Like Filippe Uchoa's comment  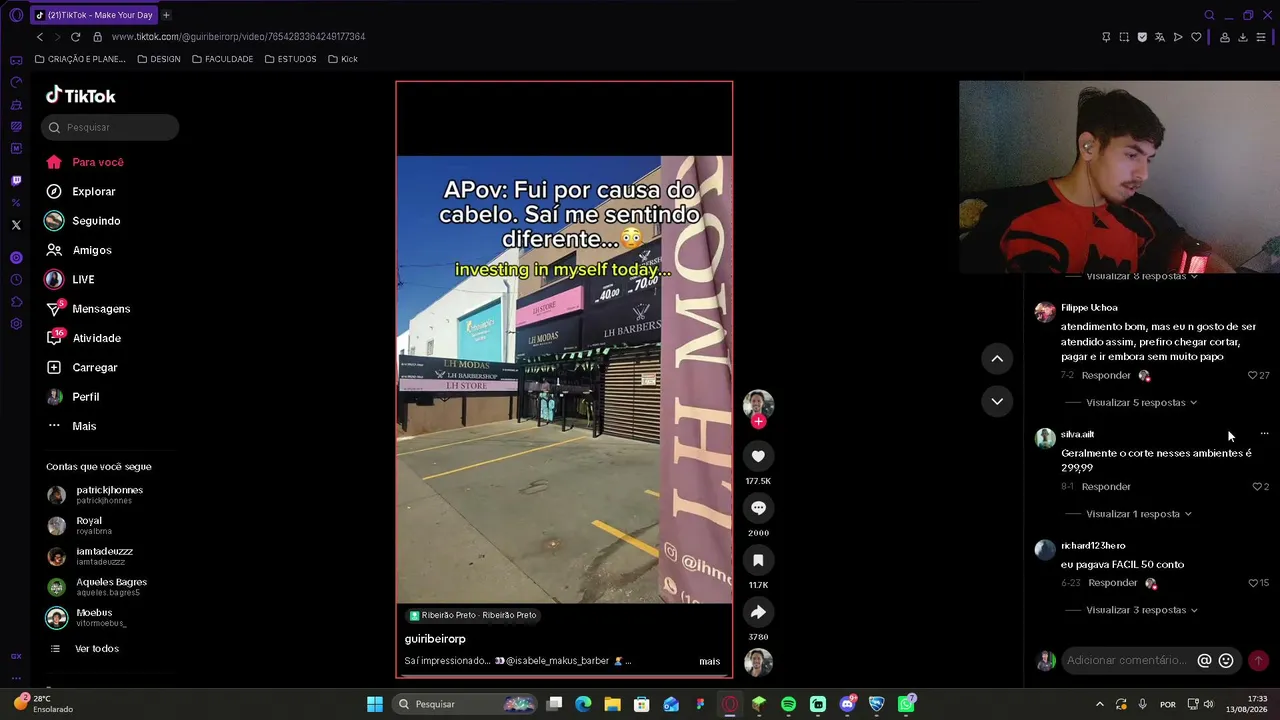[x=1252, y=376]
